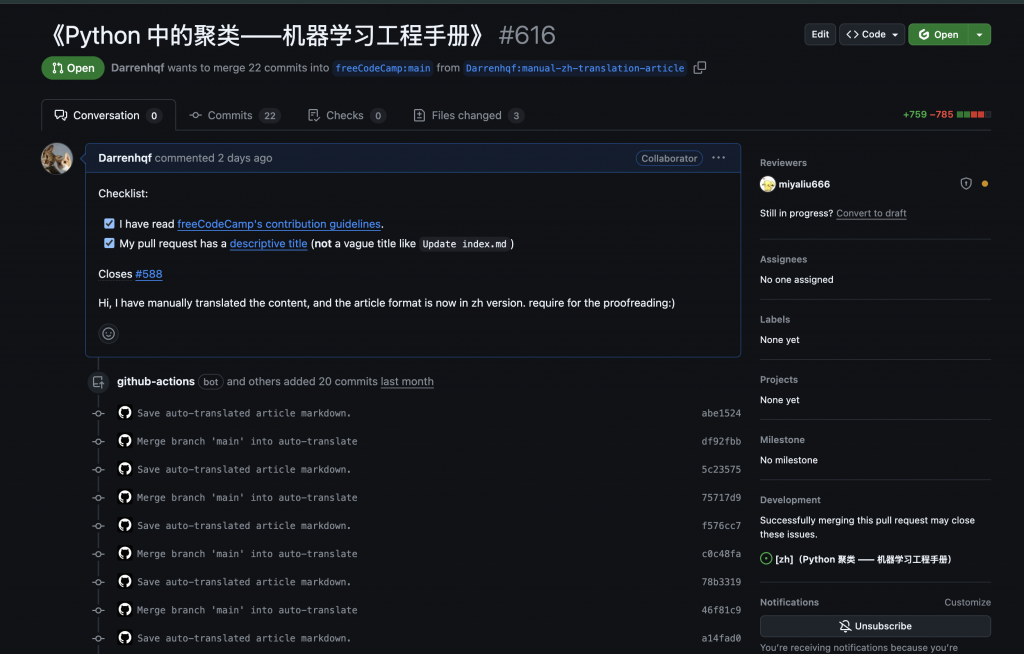1024x654 pixels.
Task: Click GitHub avatar on commit 5c23575
Action: pyautogui.click(x=125, y=468)
